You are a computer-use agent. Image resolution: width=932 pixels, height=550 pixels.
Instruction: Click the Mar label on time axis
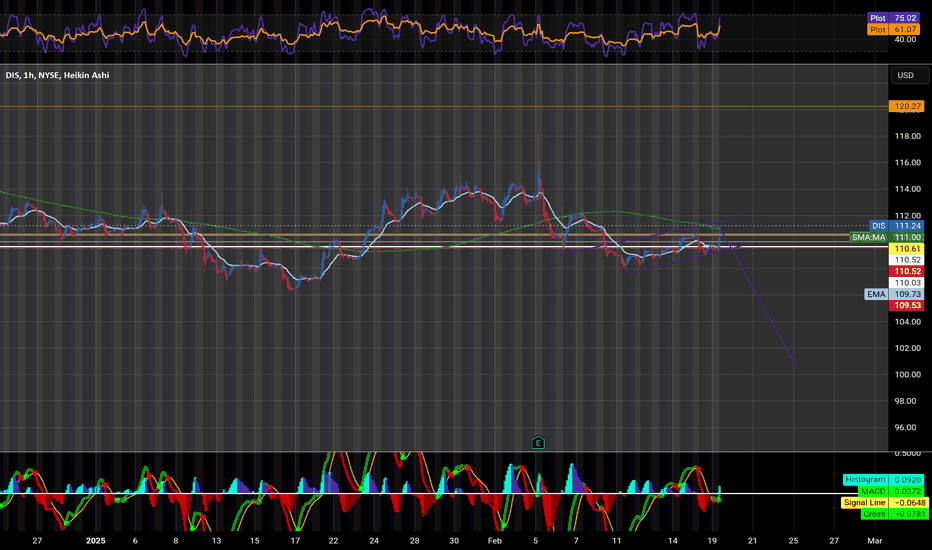(x=874, y=540)
